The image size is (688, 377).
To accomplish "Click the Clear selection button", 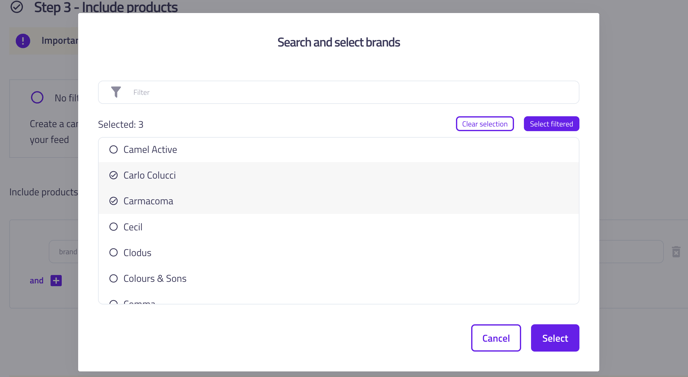I will click(484, 124).
